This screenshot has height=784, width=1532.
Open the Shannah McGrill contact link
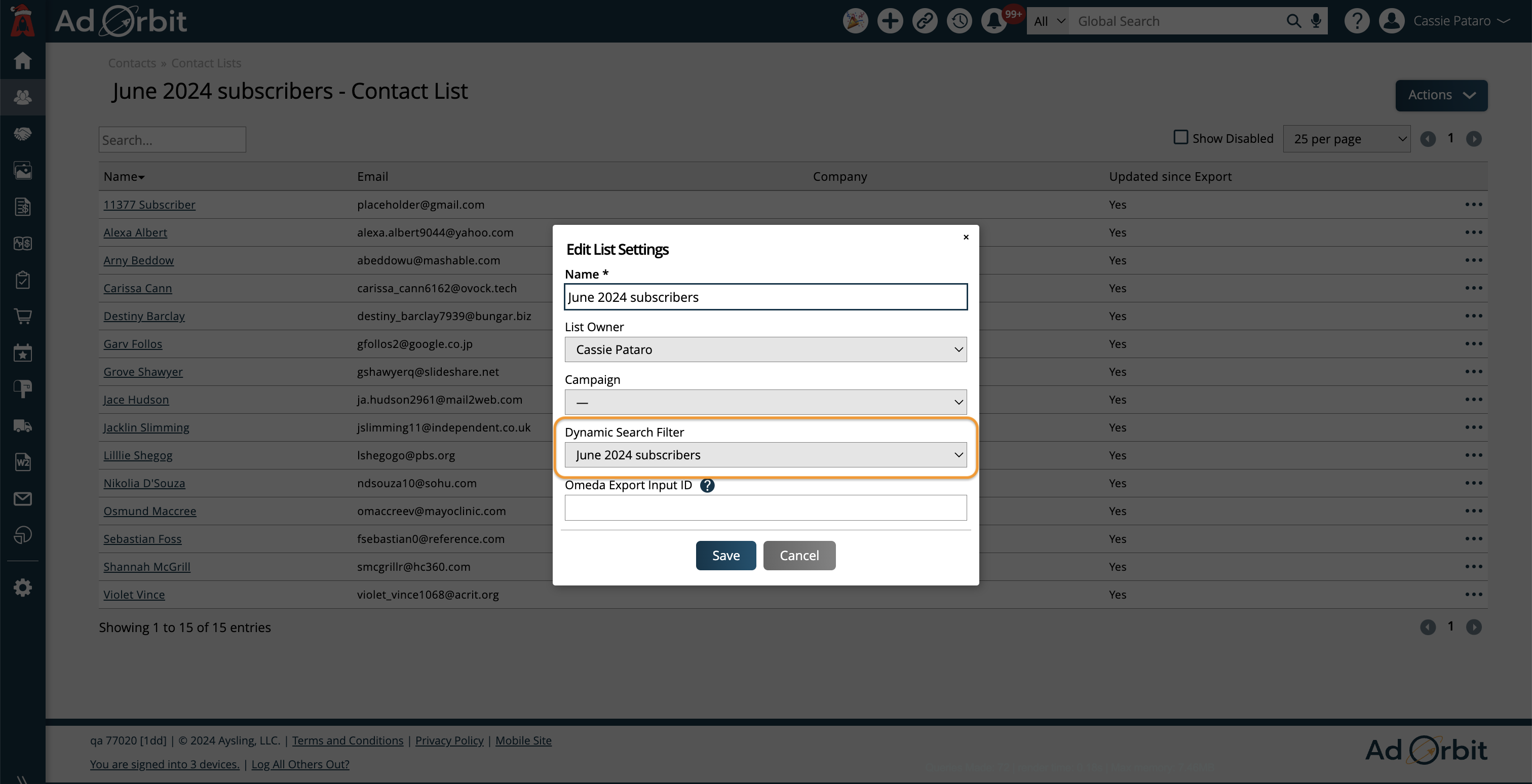147,566
